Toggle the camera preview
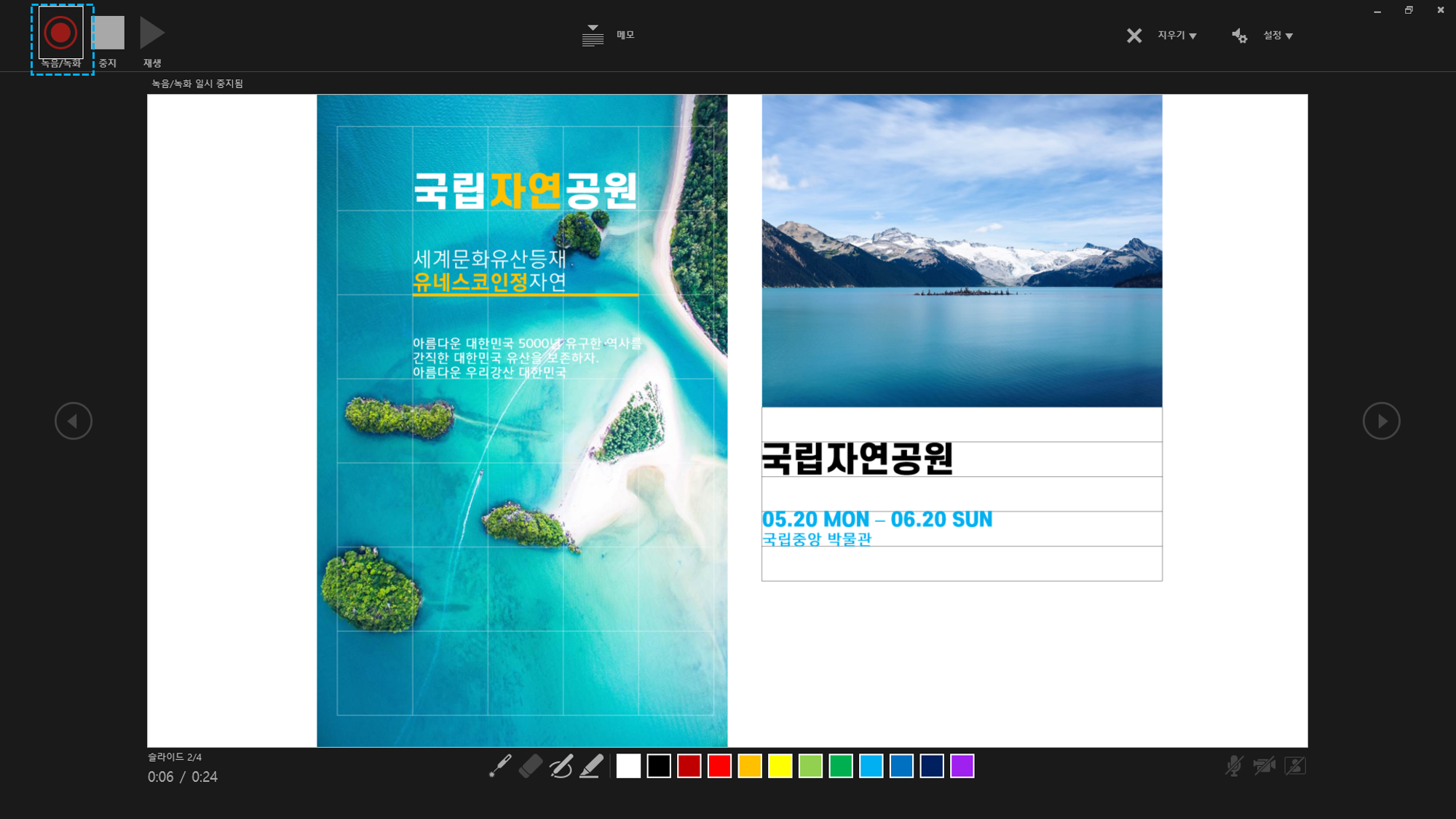Viewport: 1456px width, 819px height. (1295, 766)
